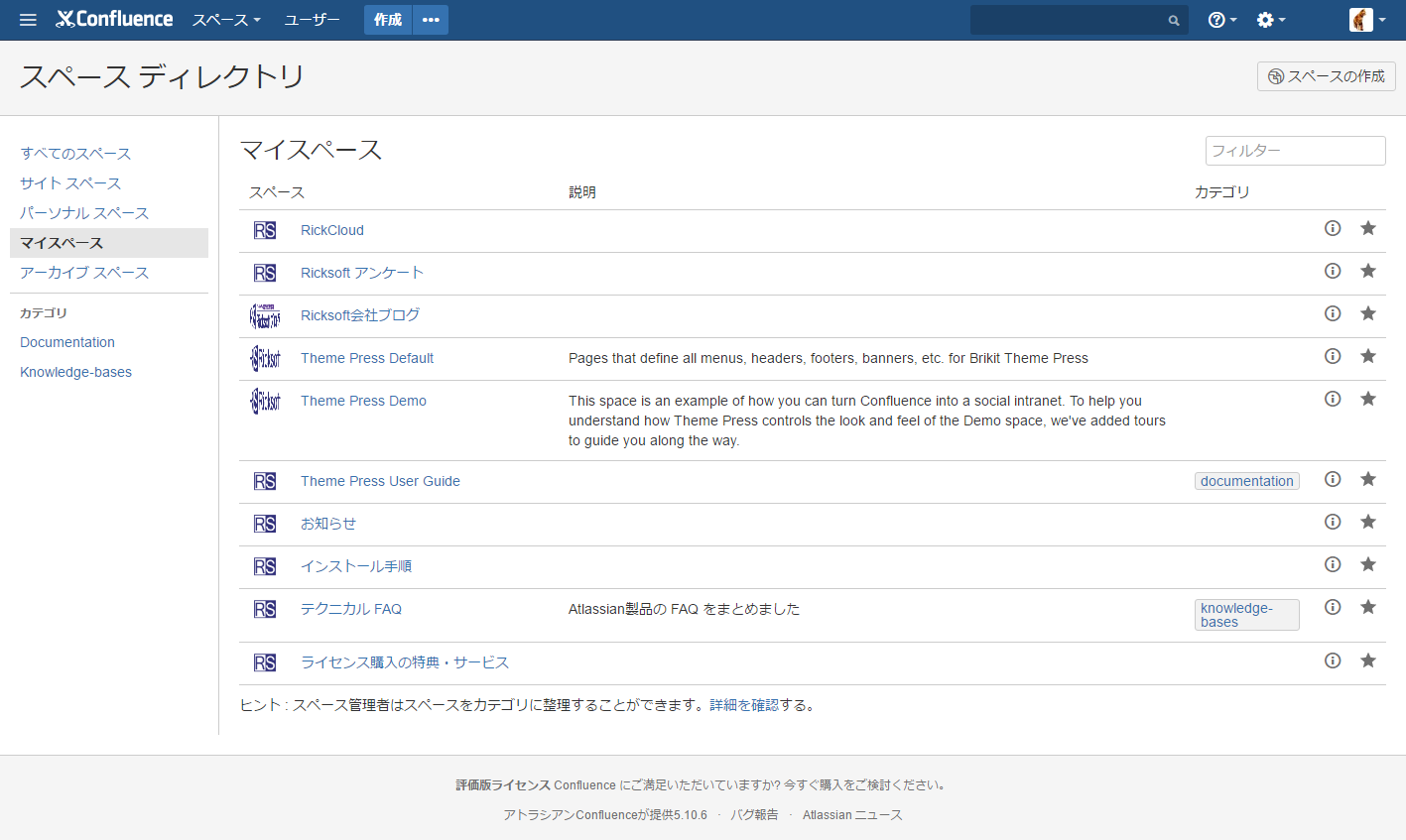Show info for Theme Press User Guide
The image size is (1406, 840).
[1333, 479]
